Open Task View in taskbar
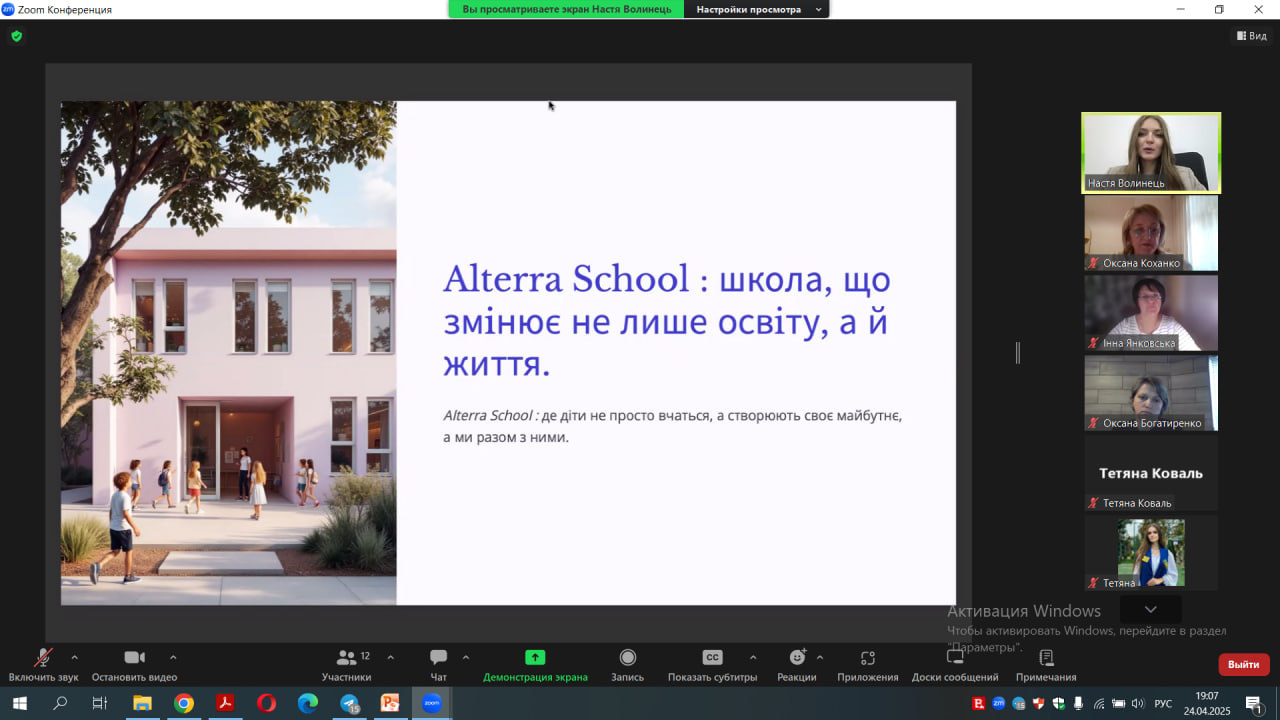Image resolution: width=1280 pixels, height=720 pixels. [x=100, y=703]
